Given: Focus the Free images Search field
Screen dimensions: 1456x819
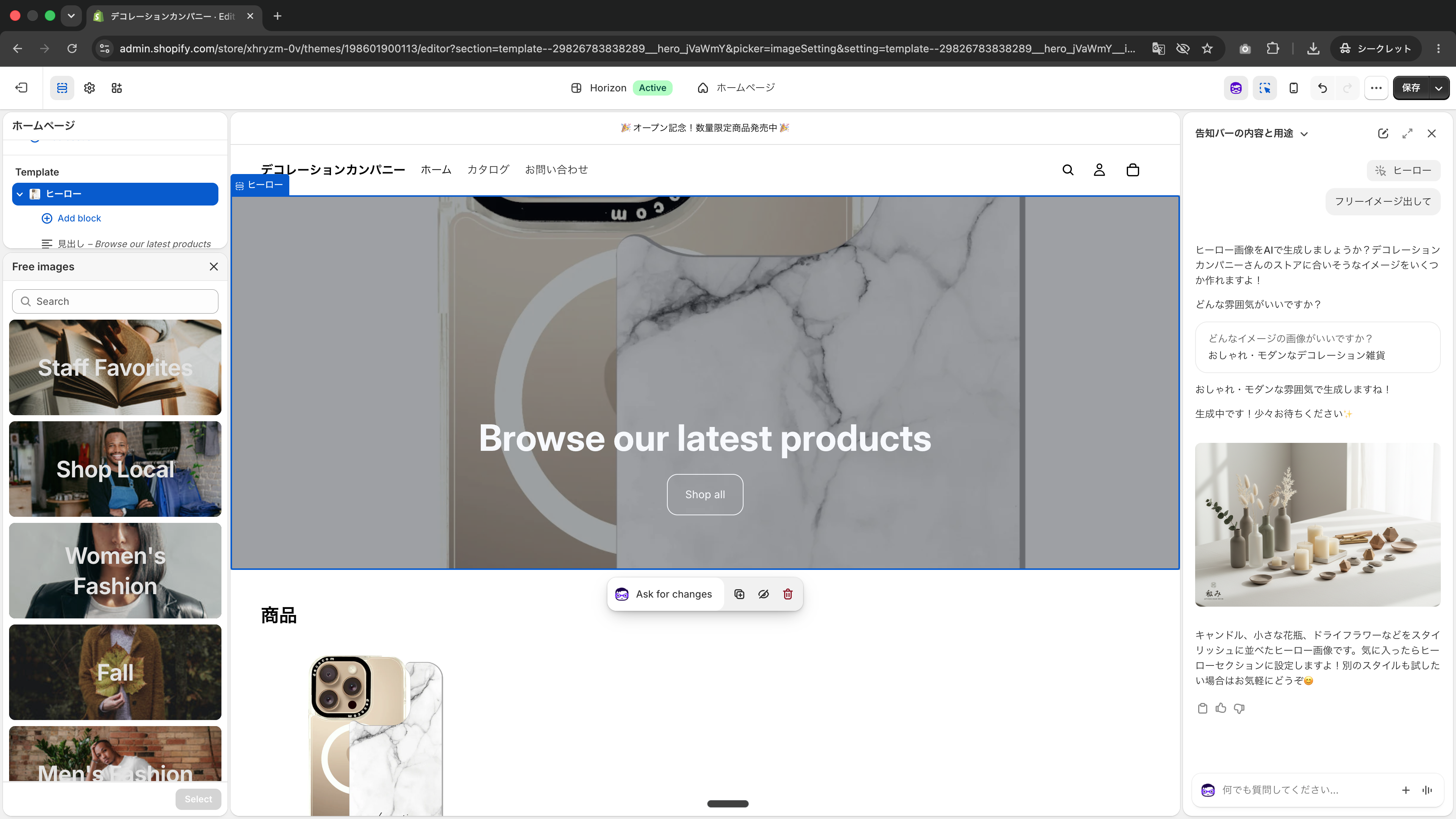Looking at the screenshot, I should click(115, 301).
